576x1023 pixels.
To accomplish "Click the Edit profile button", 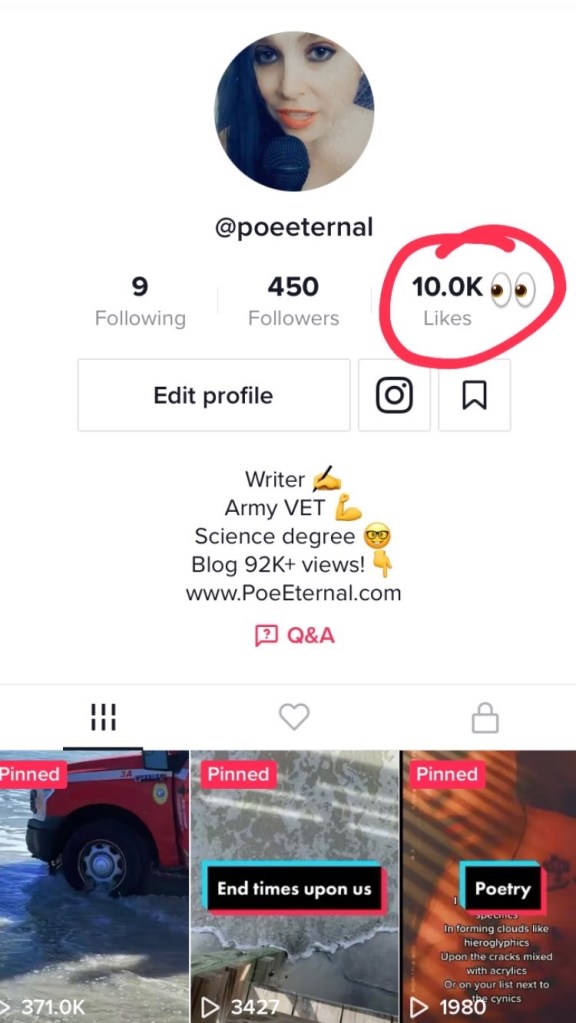I will [x=214, y=395].
